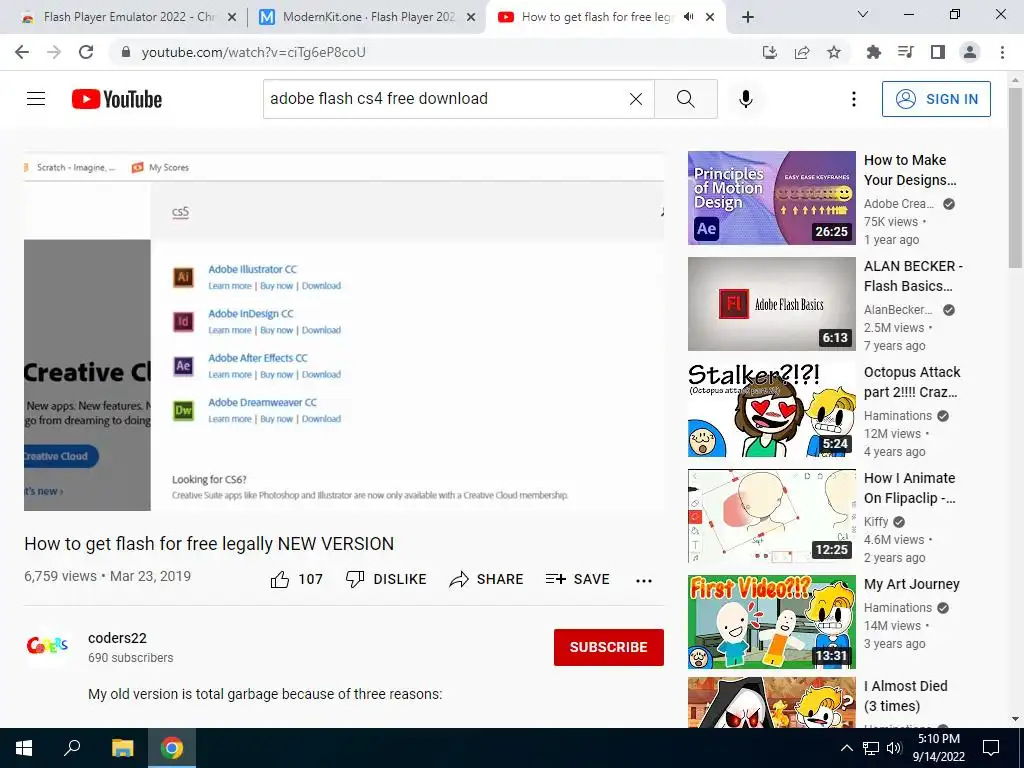This screenshot has height=768, width=1024.
Task: Select the How to get flash tab
Action: coord(596,17)
